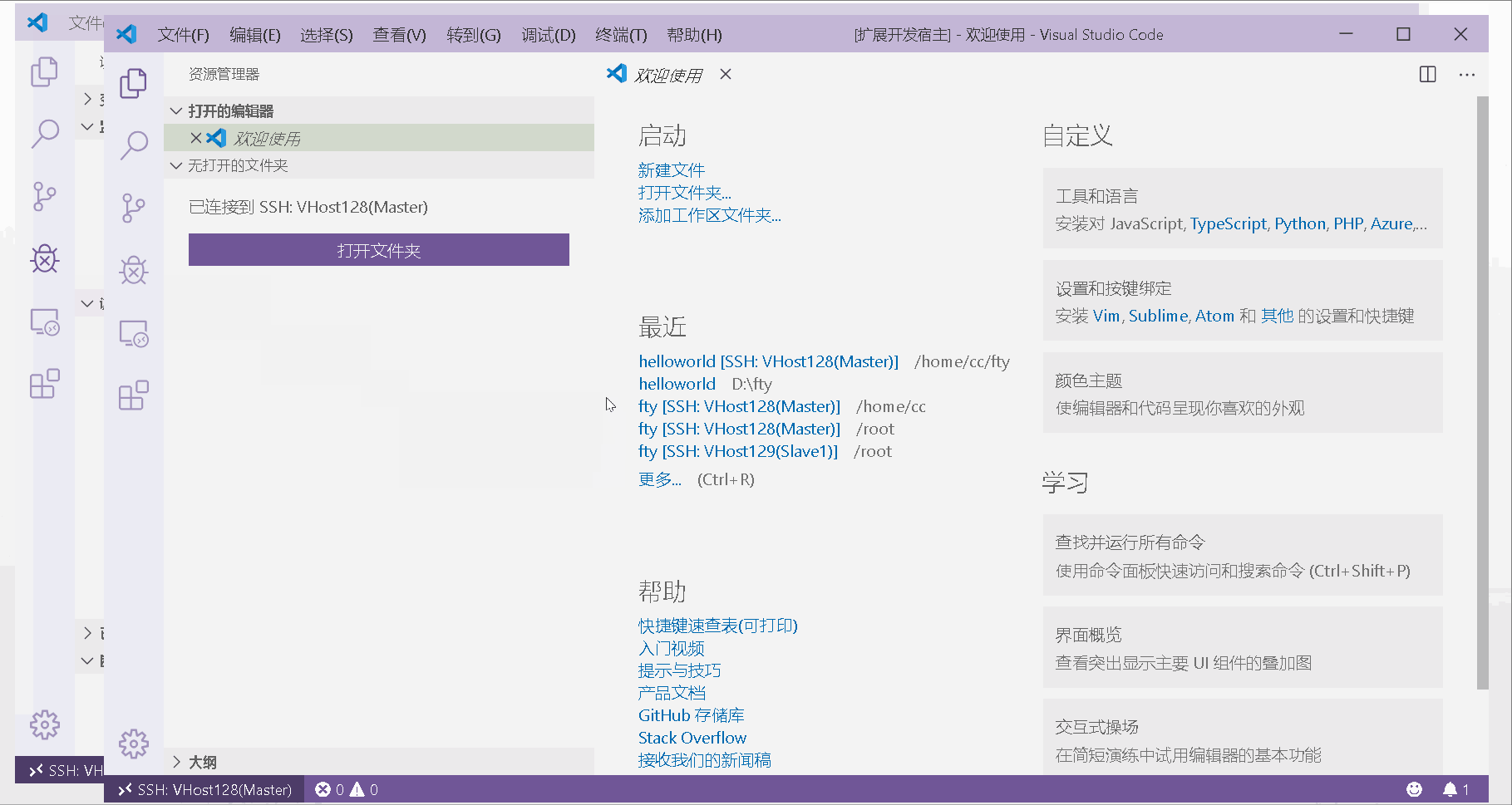
Task: Open notifications bell in status bar
Action: (1455, 789)
